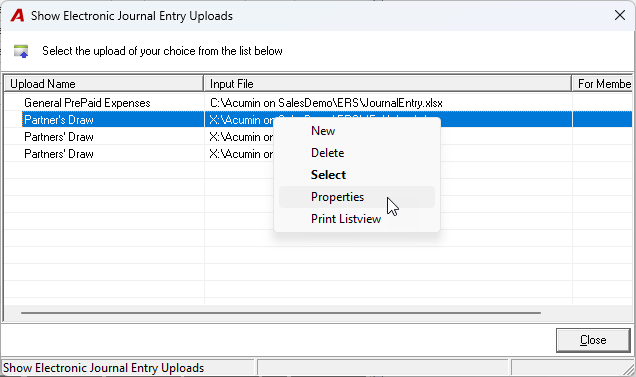Click the Close button
This screenshot has height=377, width=636.
[593, 340]
